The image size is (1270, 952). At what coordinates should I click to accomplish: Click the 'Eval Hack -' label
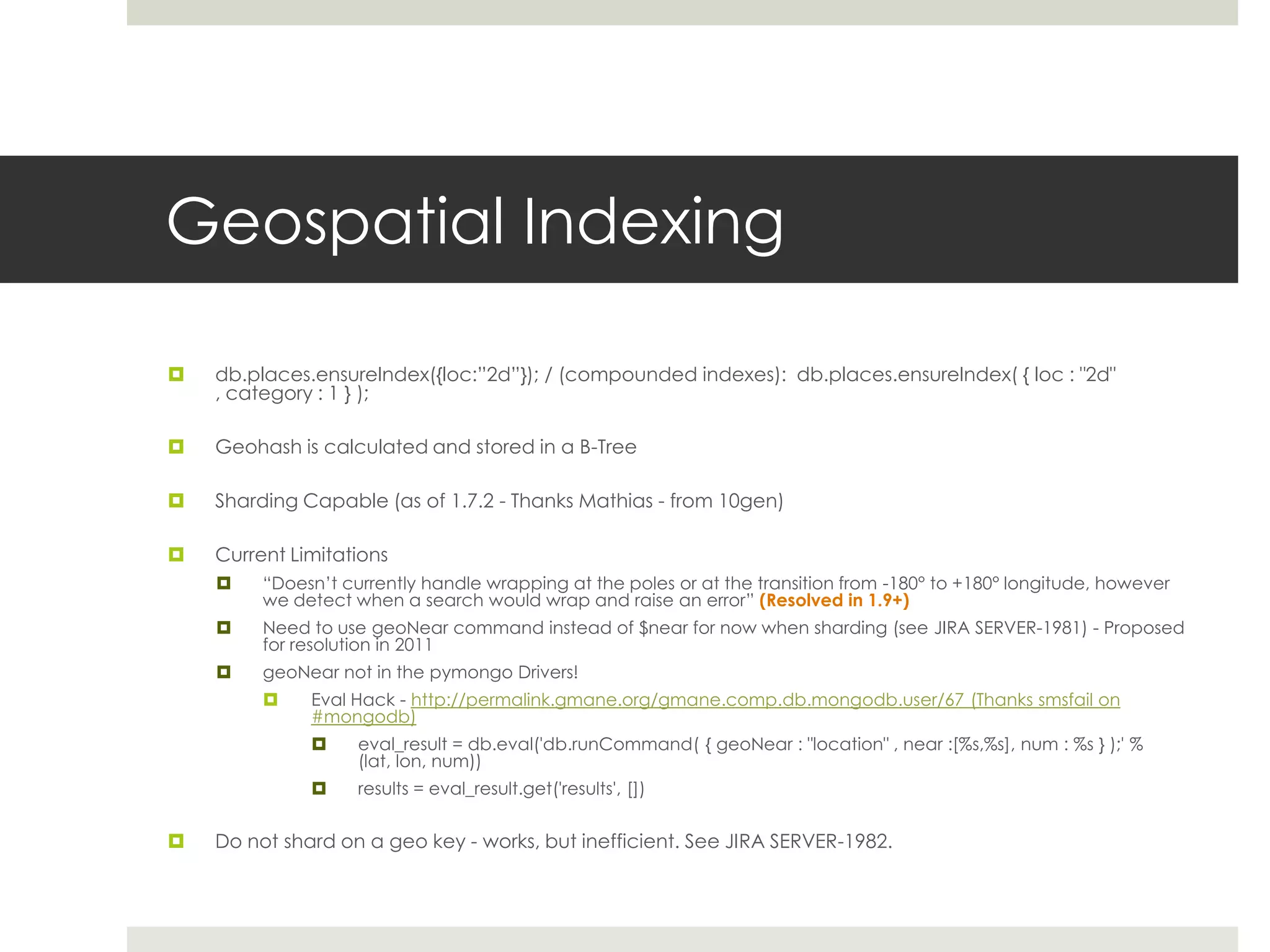tap(358, 700)
